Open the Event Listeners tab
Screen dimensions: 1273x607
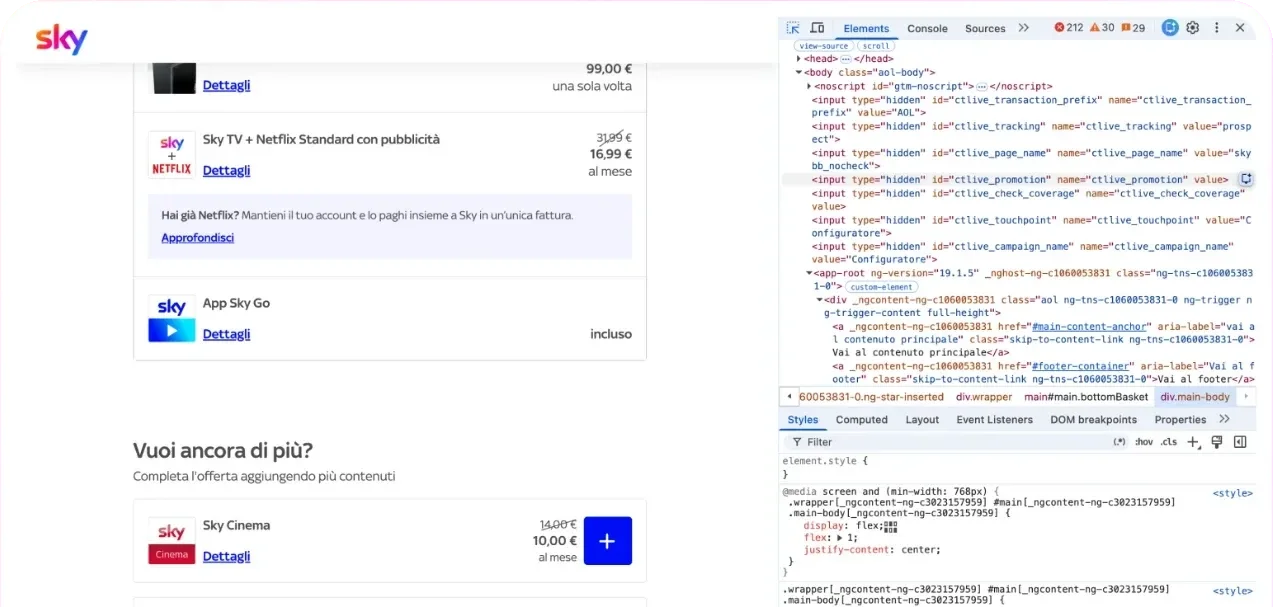click(x=994, y=420)
